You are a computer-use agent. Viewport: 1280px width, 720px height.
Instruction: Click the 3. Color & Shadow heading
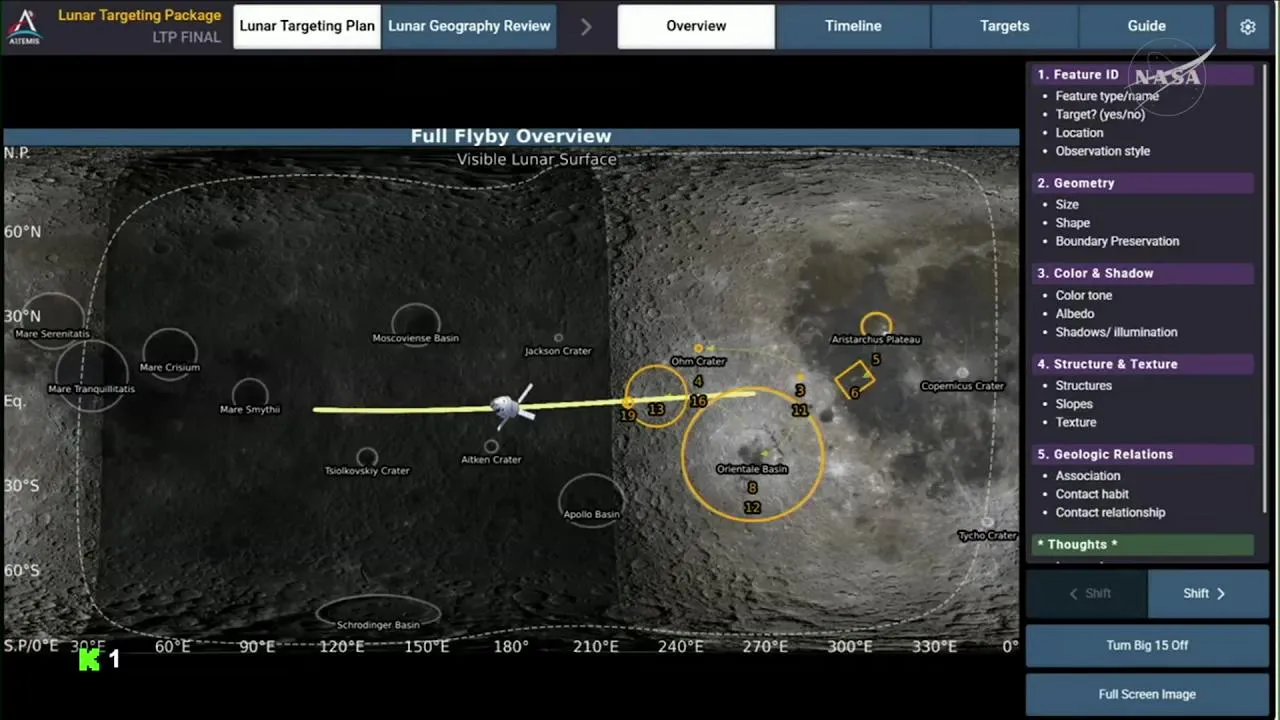click(x=1143, y=273)
